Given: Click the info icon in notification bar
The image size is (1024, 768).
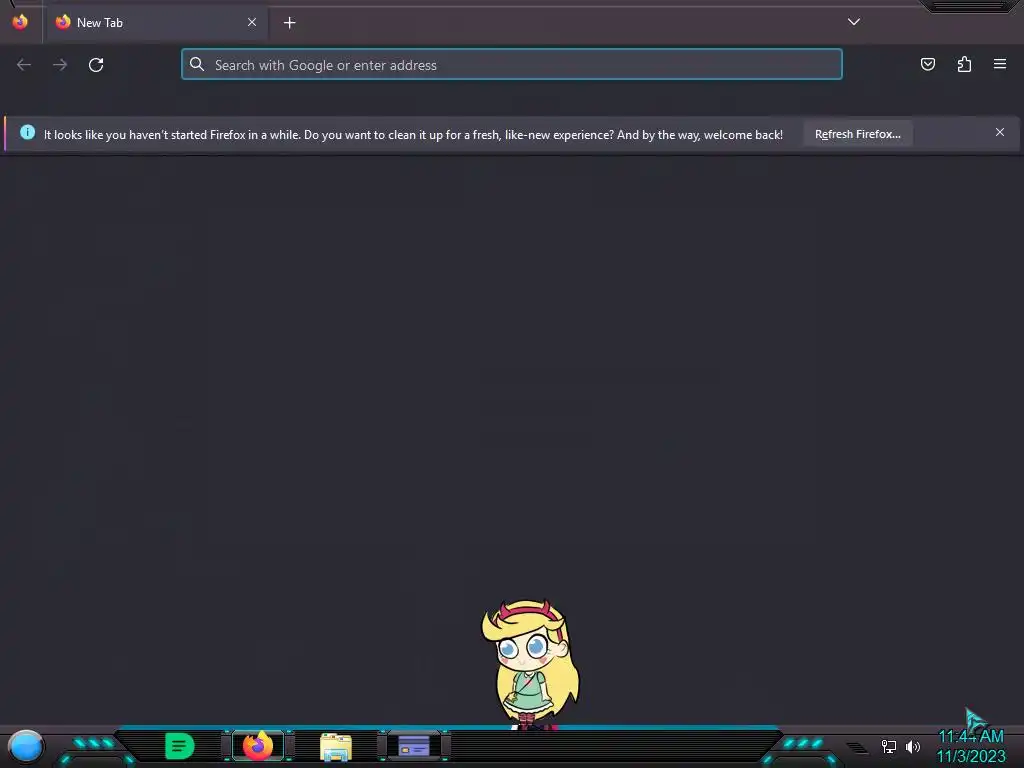Looking at the screenshot, I should pyautogui.click(x=27, y=133).
